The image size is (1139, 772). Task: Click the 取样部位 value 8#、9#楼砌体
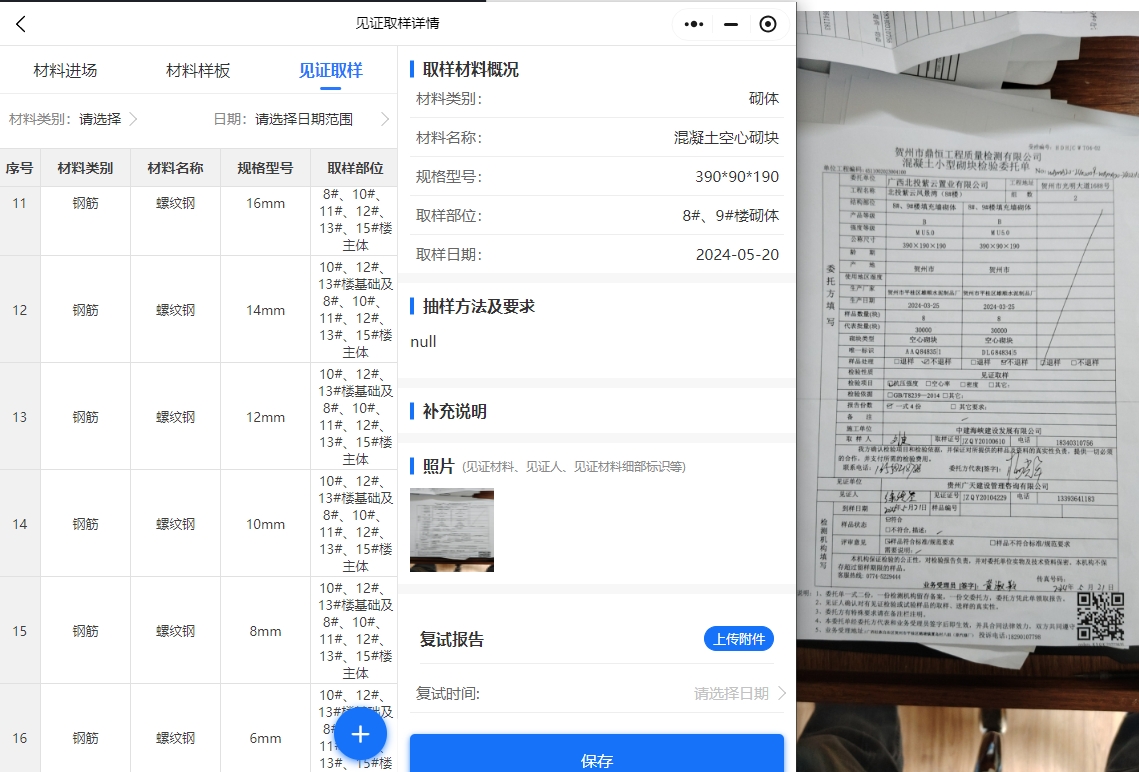click(731, 216)
